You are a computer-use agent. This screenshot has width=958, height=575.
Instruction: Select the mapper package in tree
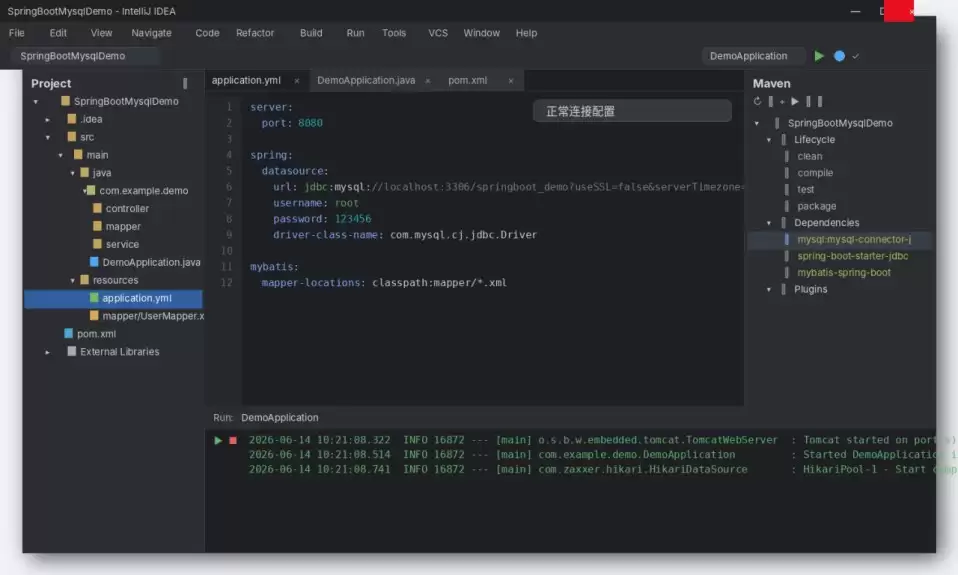(123, 227)
